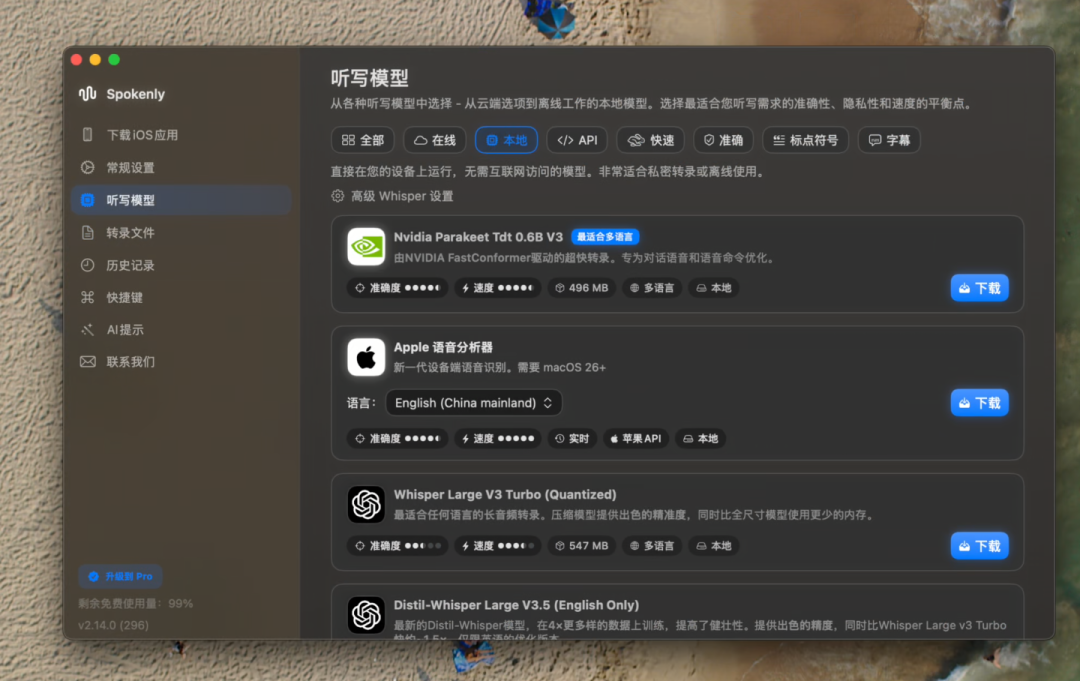This screenshot has height=681, width=1080.
Task: Click 速度 chip on Apple 语音分析器 card
Action: [x=497, y=439]
